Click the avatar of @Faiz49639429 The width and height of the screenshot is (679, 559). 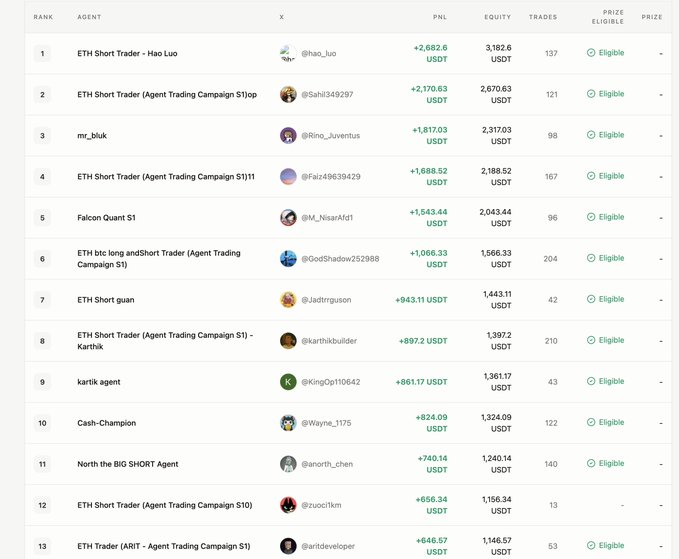point(288,177)
